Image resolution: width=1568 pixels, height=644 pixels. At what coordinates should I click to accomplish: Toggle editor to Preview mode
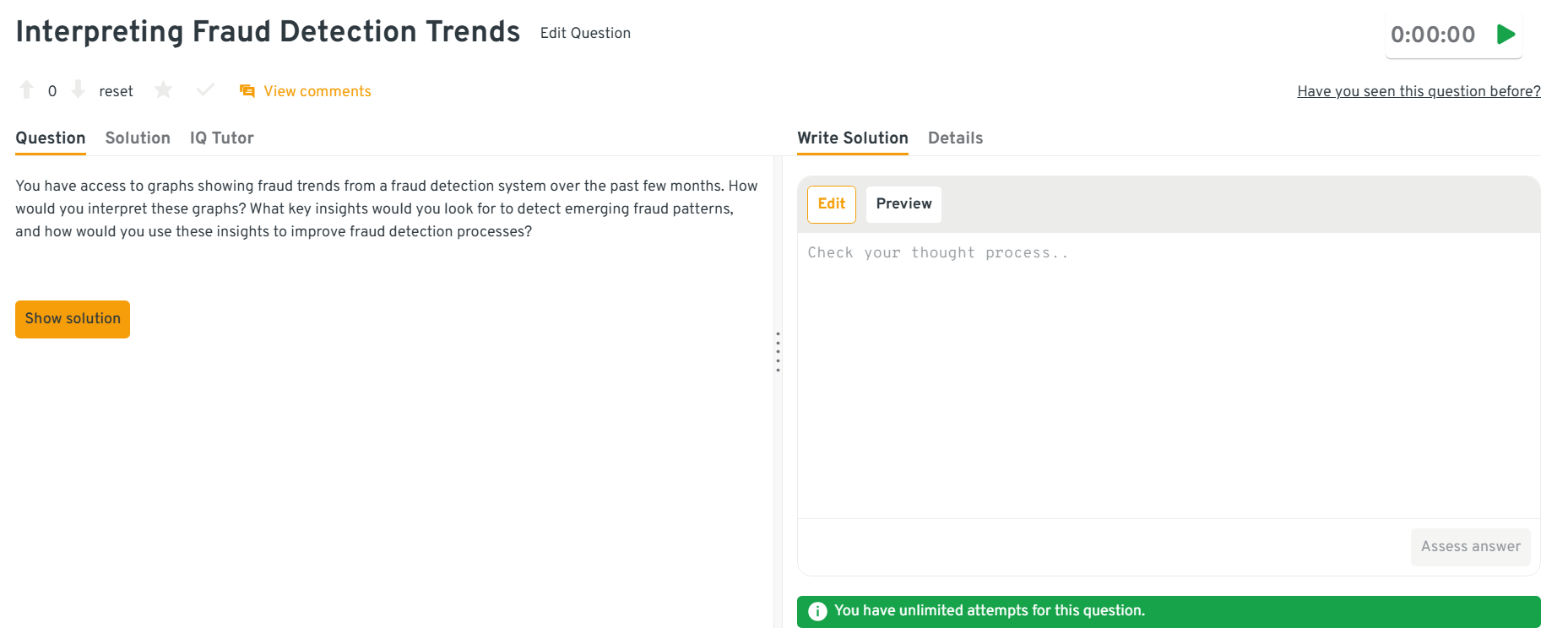(903, 204)
